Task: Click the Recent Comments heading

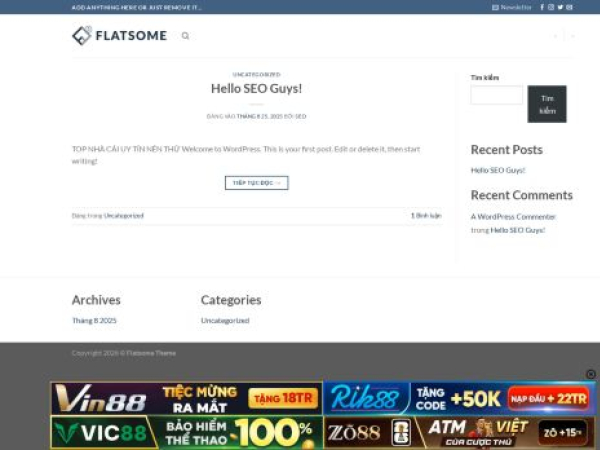Action: pyautogui.click(x=522, y=195)
